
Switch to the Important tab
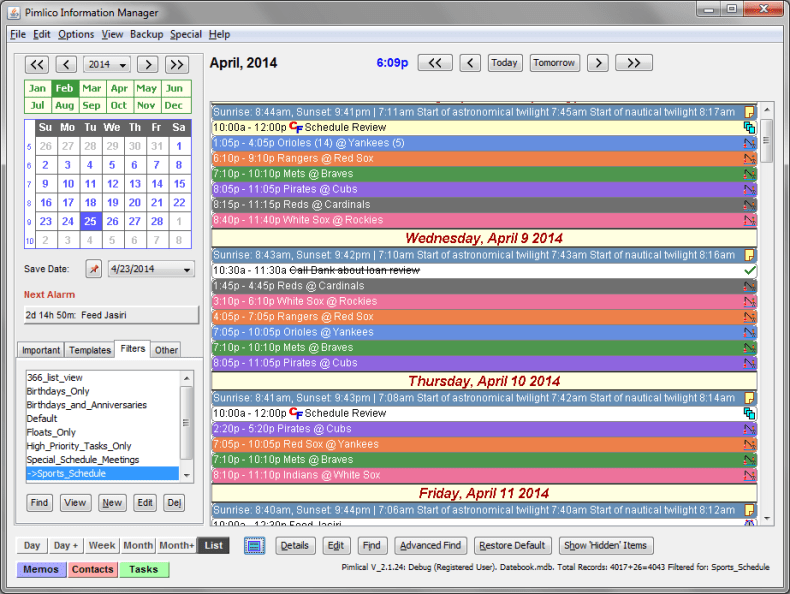(x=41, y=350)
